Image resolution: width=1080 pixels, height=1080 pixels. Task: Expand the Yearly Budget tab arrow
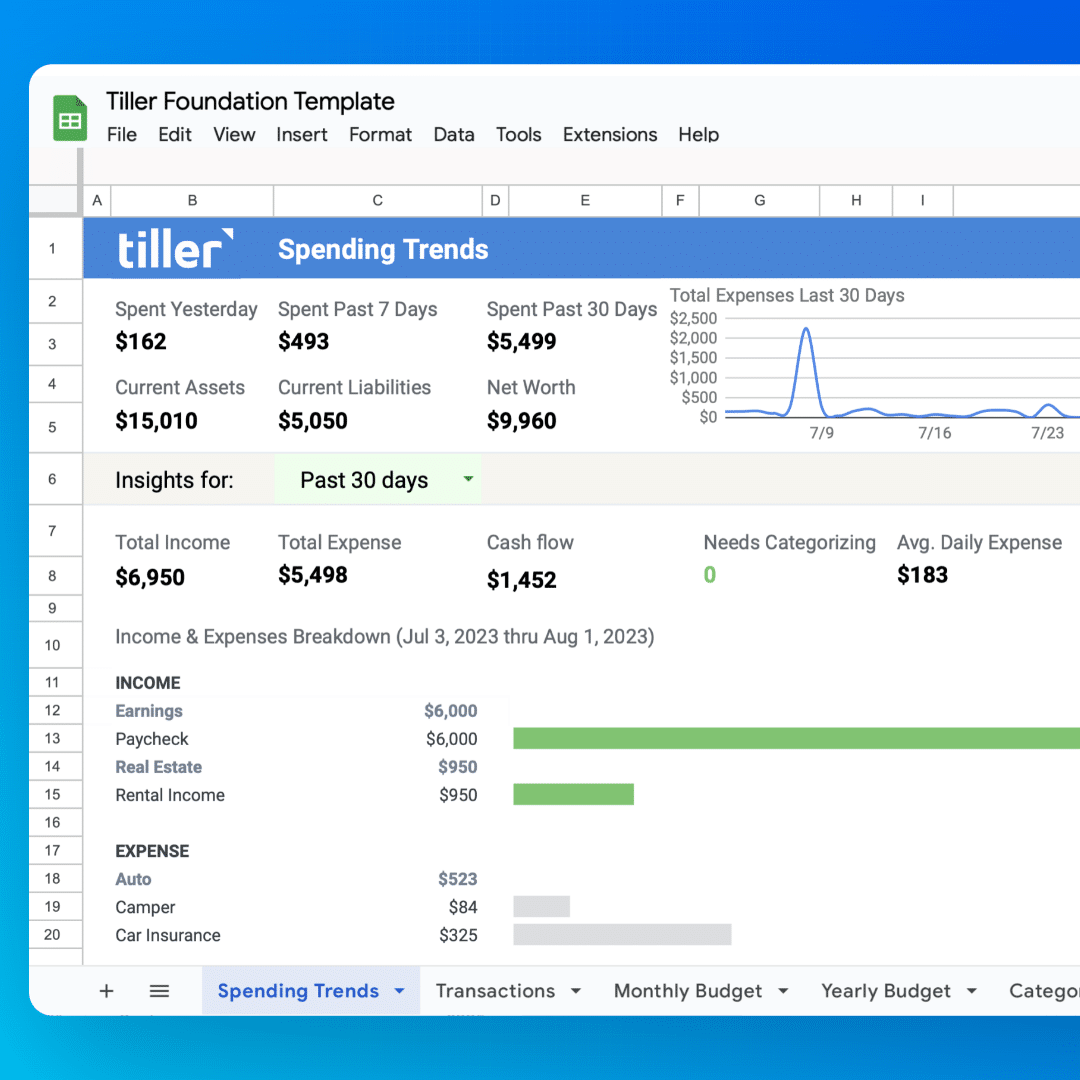[972, 991]
